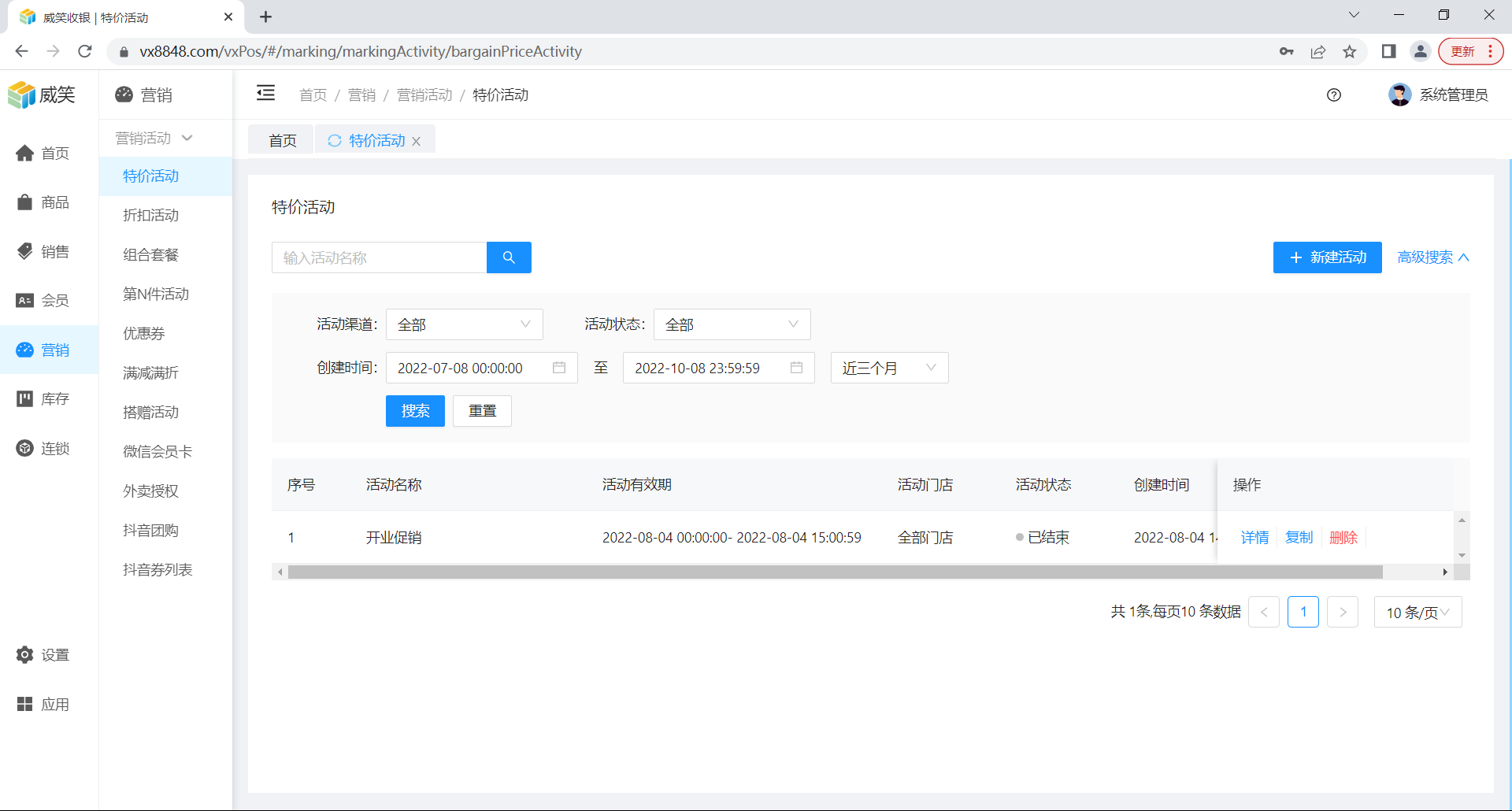1512x811 pixels.
Task: Collapse the sidebar with the hamburger icon
Action: [x=265, y=94]
